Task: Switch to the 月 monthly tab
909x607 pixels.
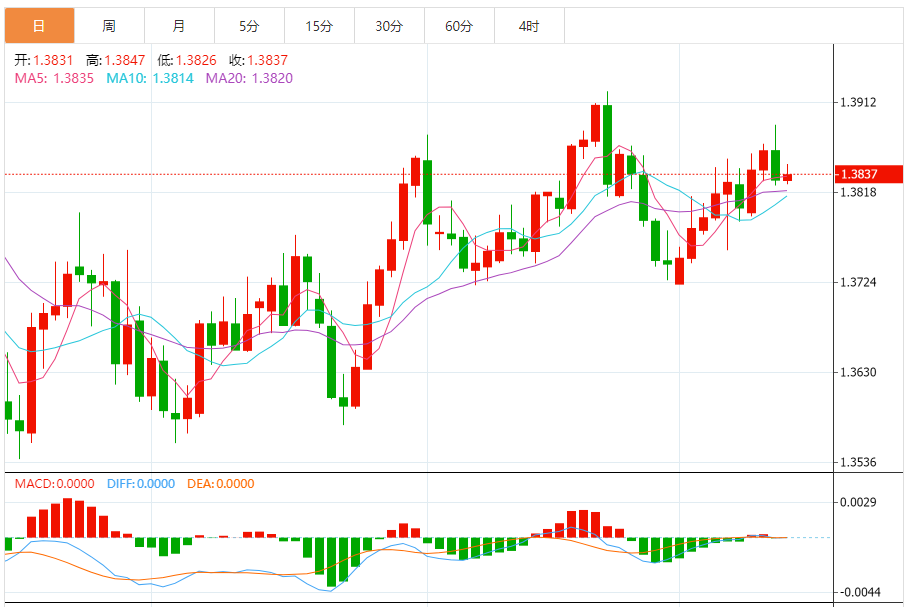Action: coord(179,26)
